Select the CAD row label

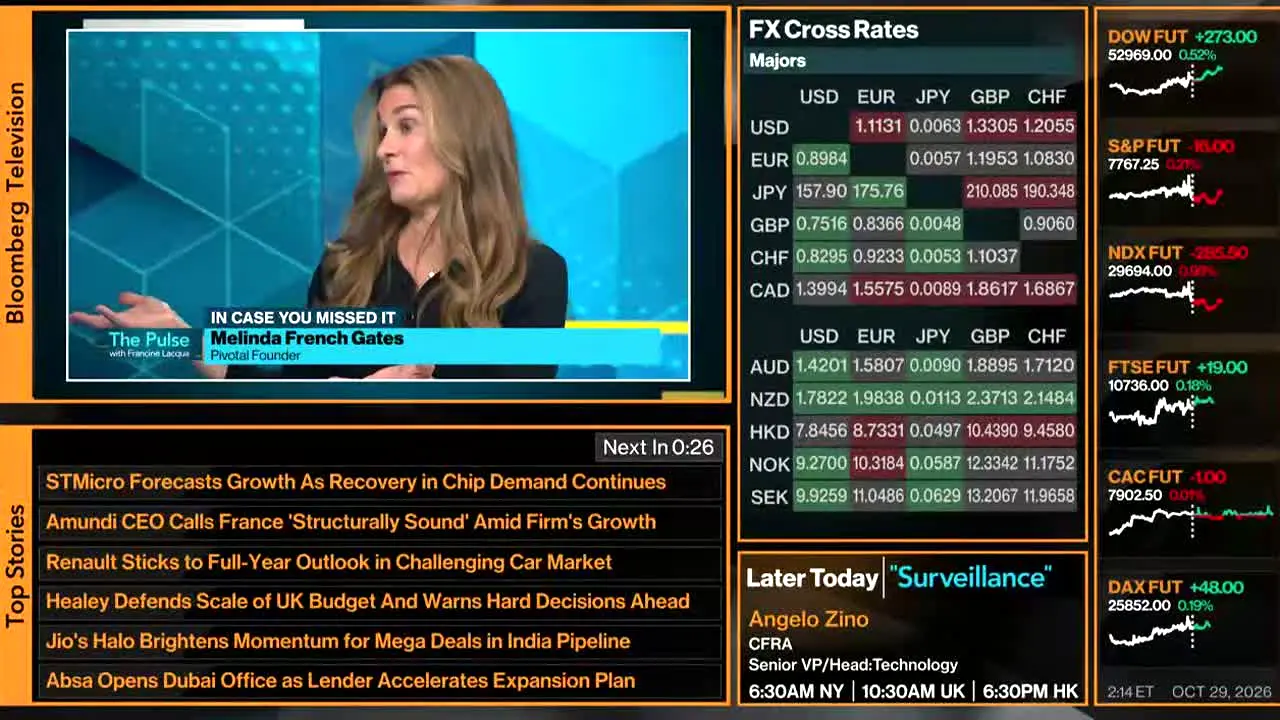click(769, 290)
